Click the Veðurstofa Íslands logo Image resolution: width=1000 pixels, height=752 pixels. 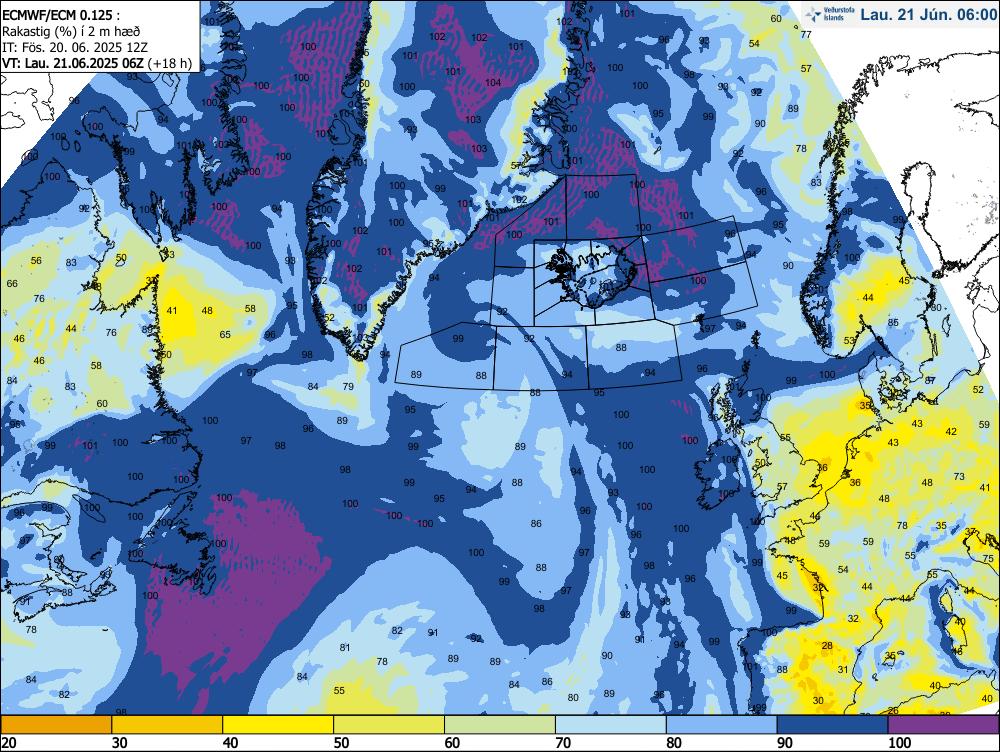point(830,15)
